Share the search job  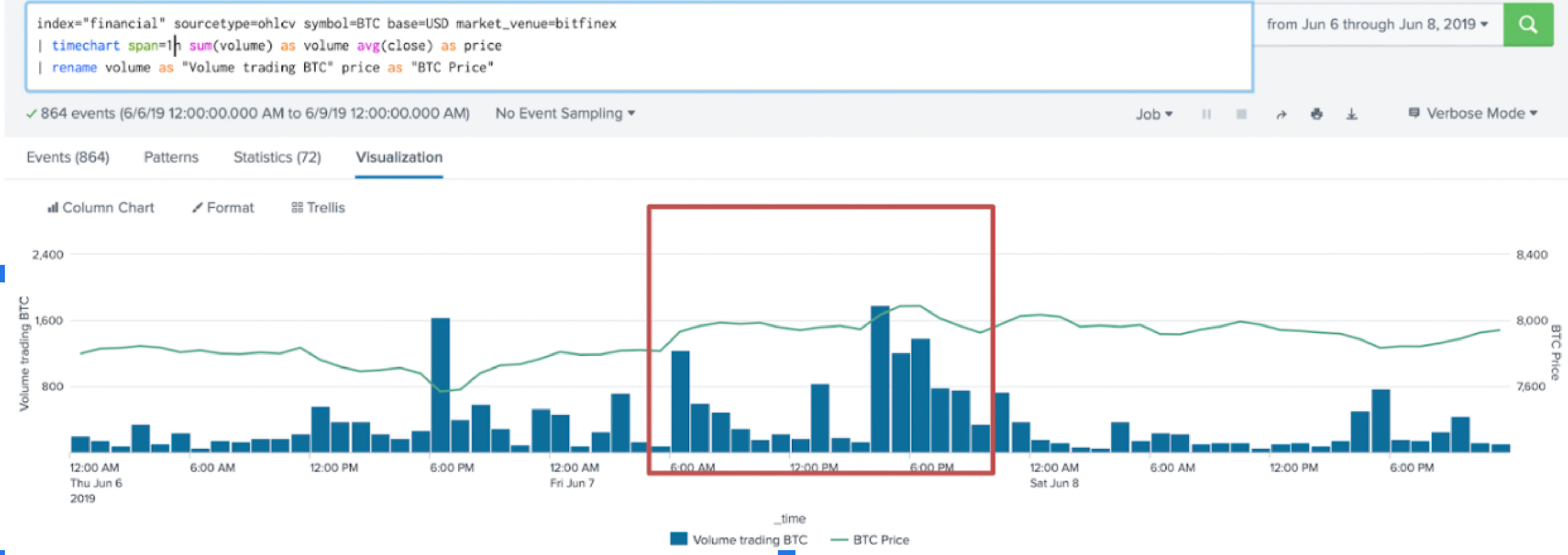click(x=1281, y=114)
